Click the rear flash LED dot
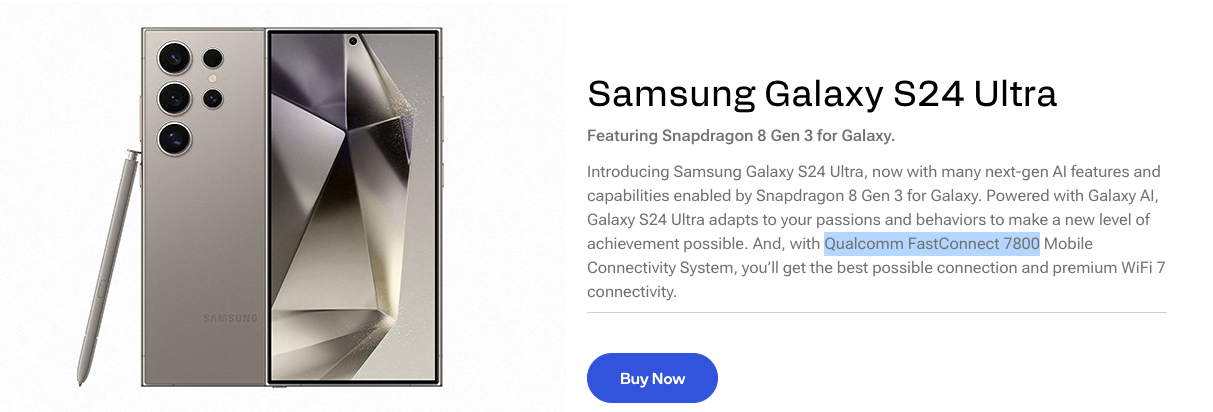The image size is (1213, 412). point(212,77)
